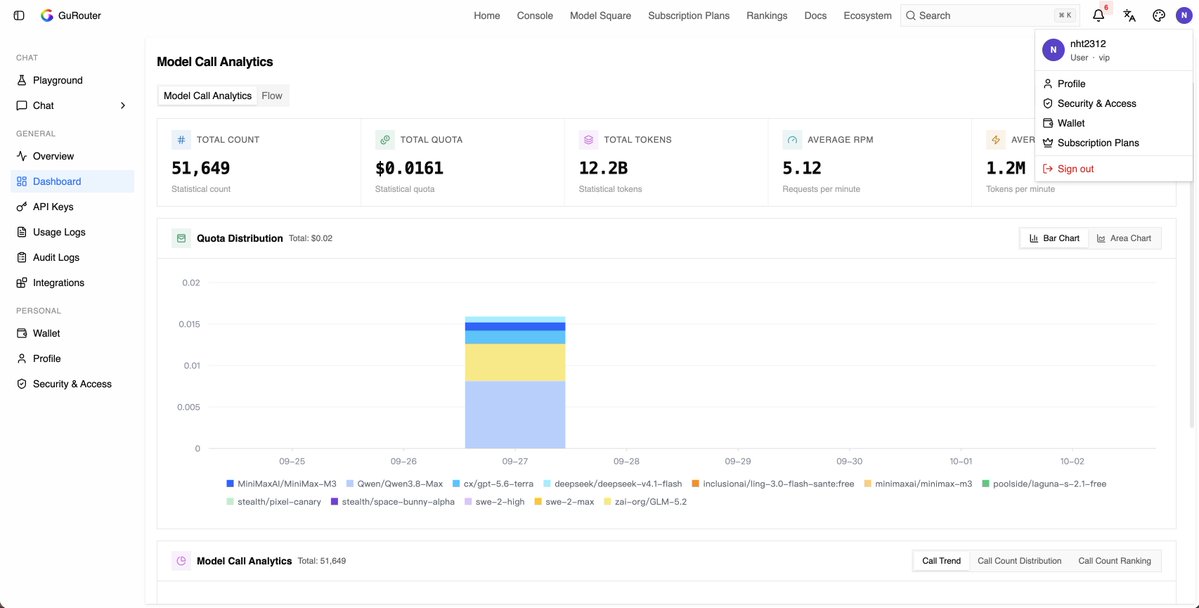Toggle stealth/pixel-canary legend entry
The image size is (1199, 608).
(x=274, y=502)
